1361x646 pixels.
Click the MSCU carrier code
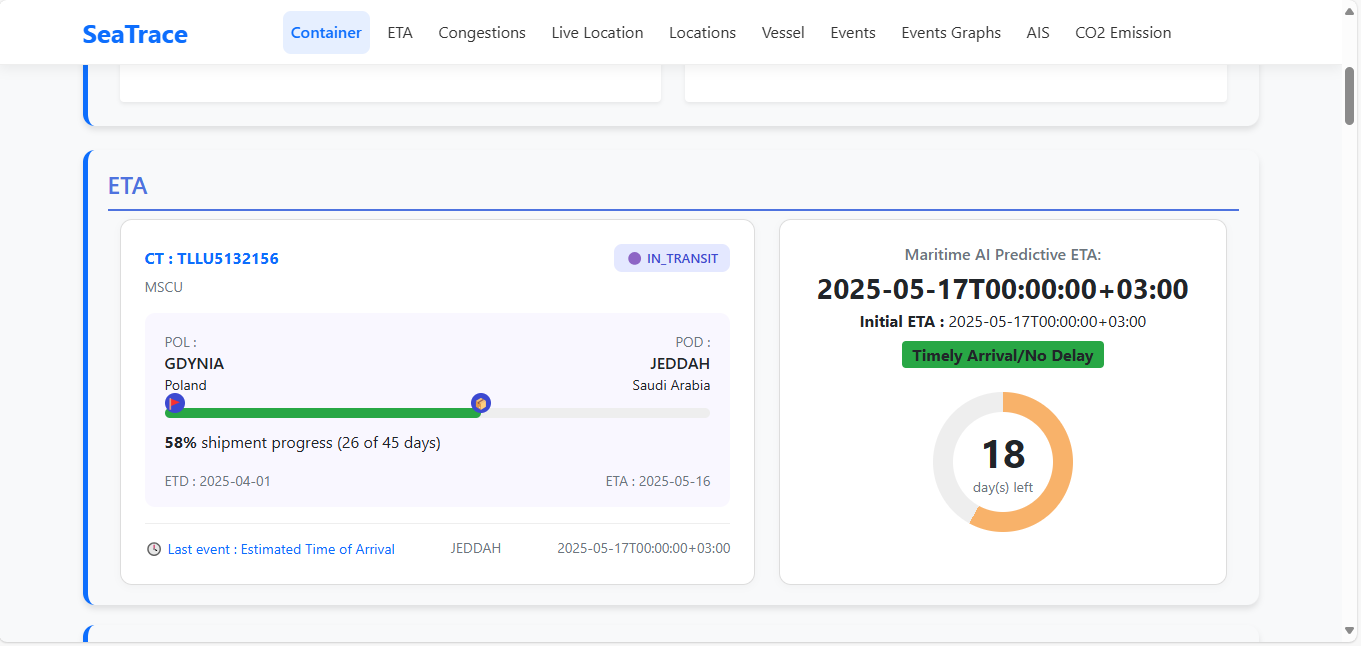pos(164,287)
